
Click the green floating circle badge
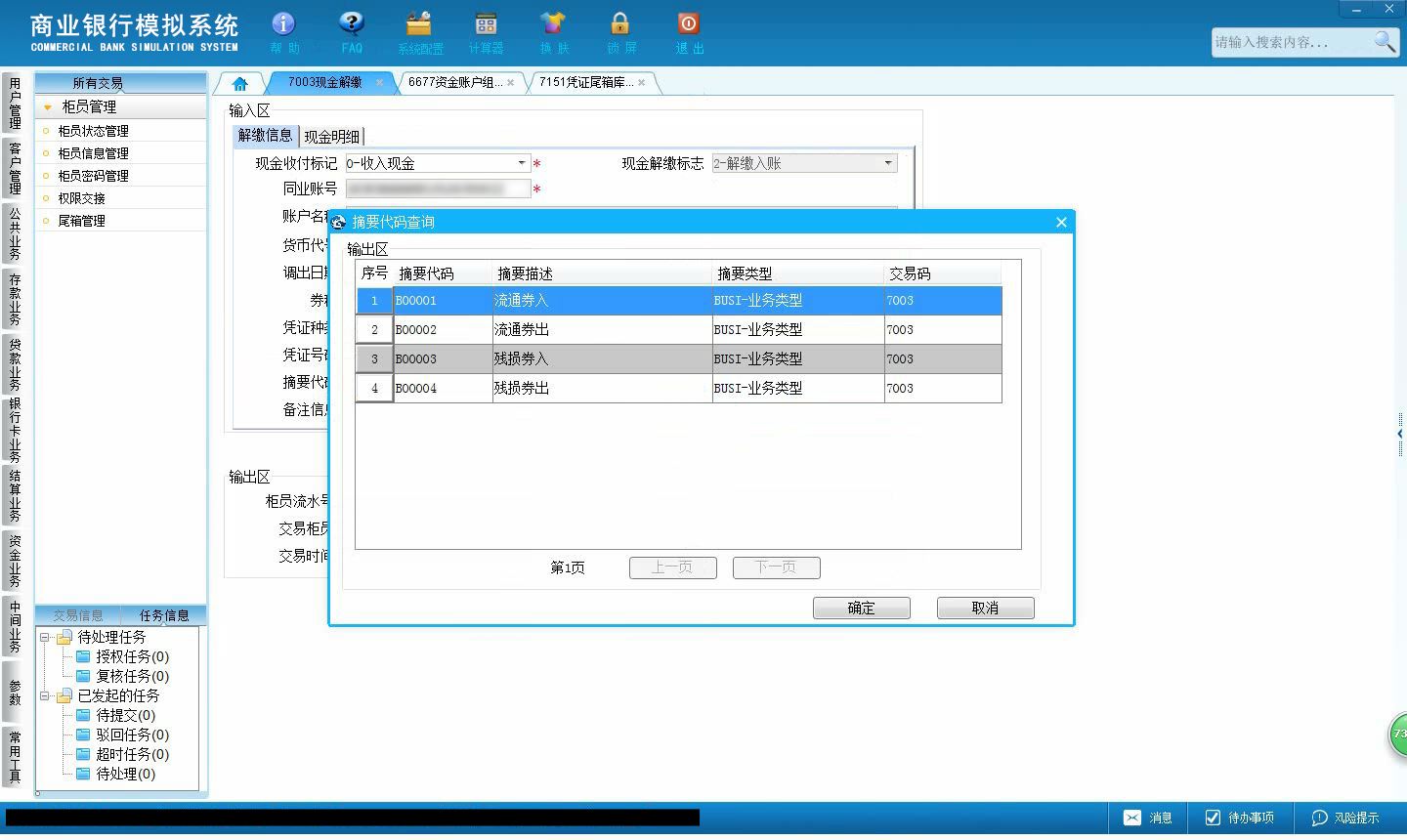tap(1398, 735)
